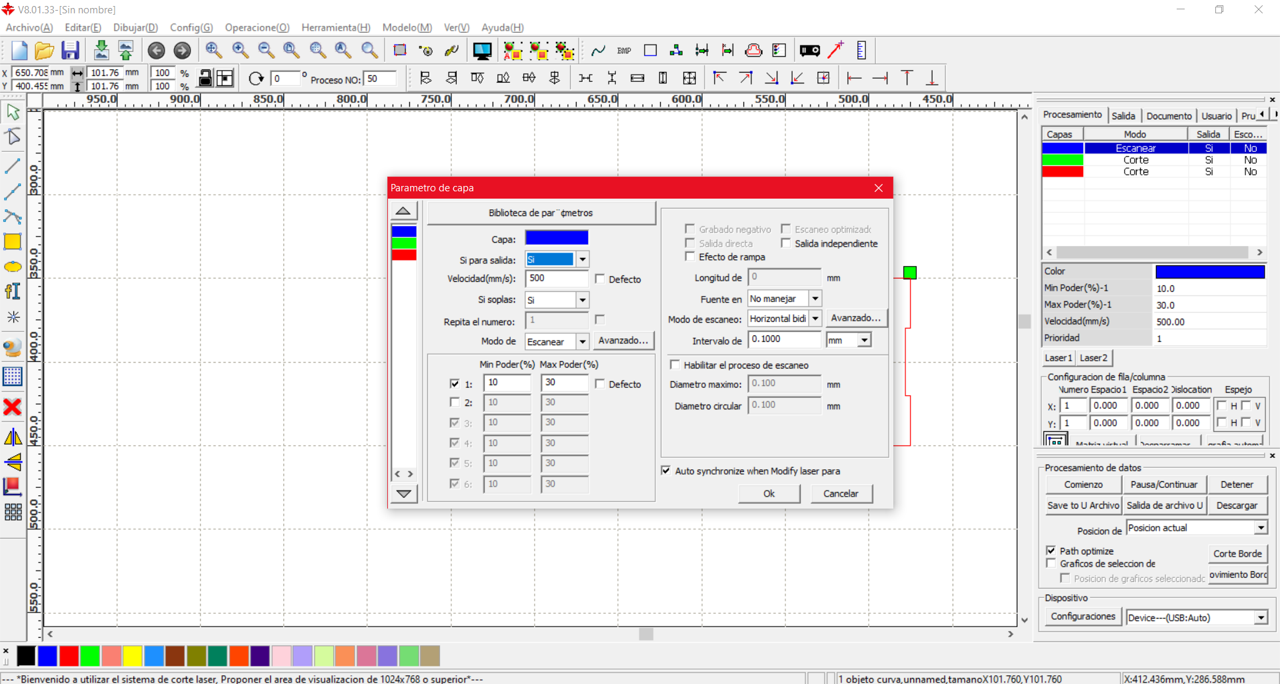Screen dimensions: 1280x684
Task: Toggle laser 2 power checkbox
Action: [455, 403]
